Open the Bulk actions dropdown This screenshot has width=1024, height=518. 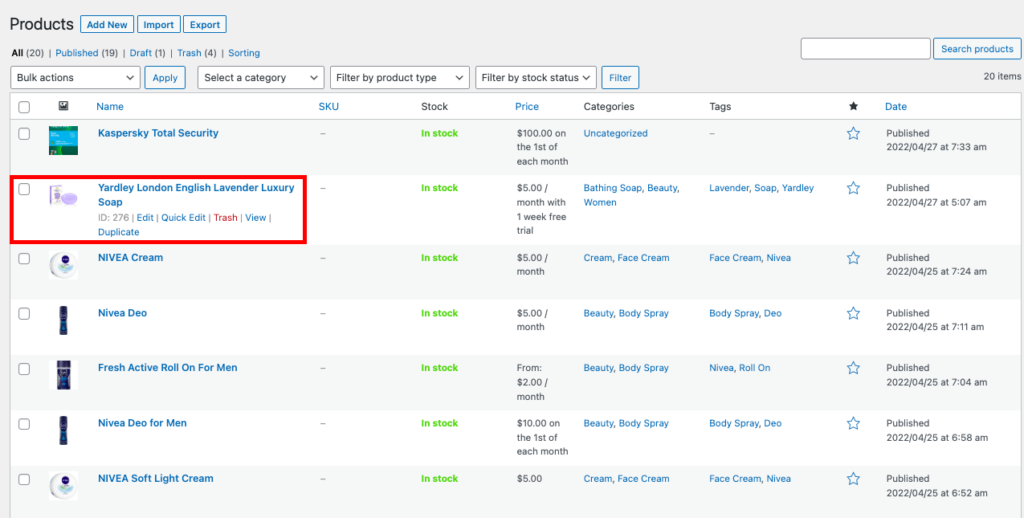(76, 78)
